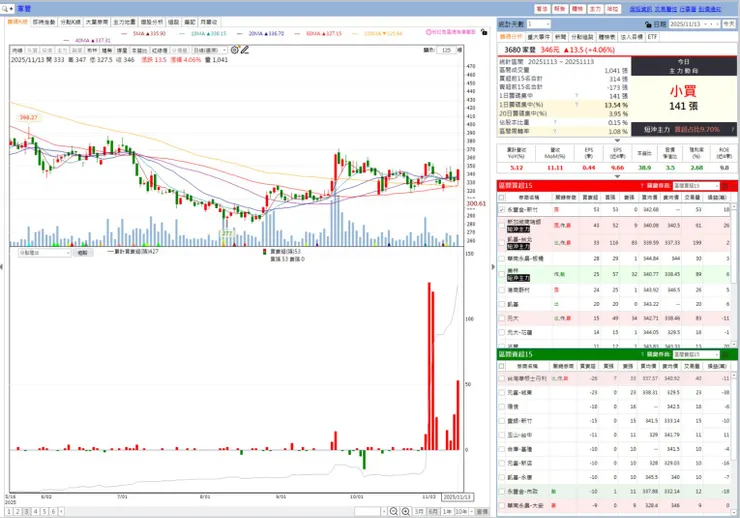Screen dimensions: 740x518
Task: Check the 凱基 broker row checkbox
Action: [x=502, y=304]
